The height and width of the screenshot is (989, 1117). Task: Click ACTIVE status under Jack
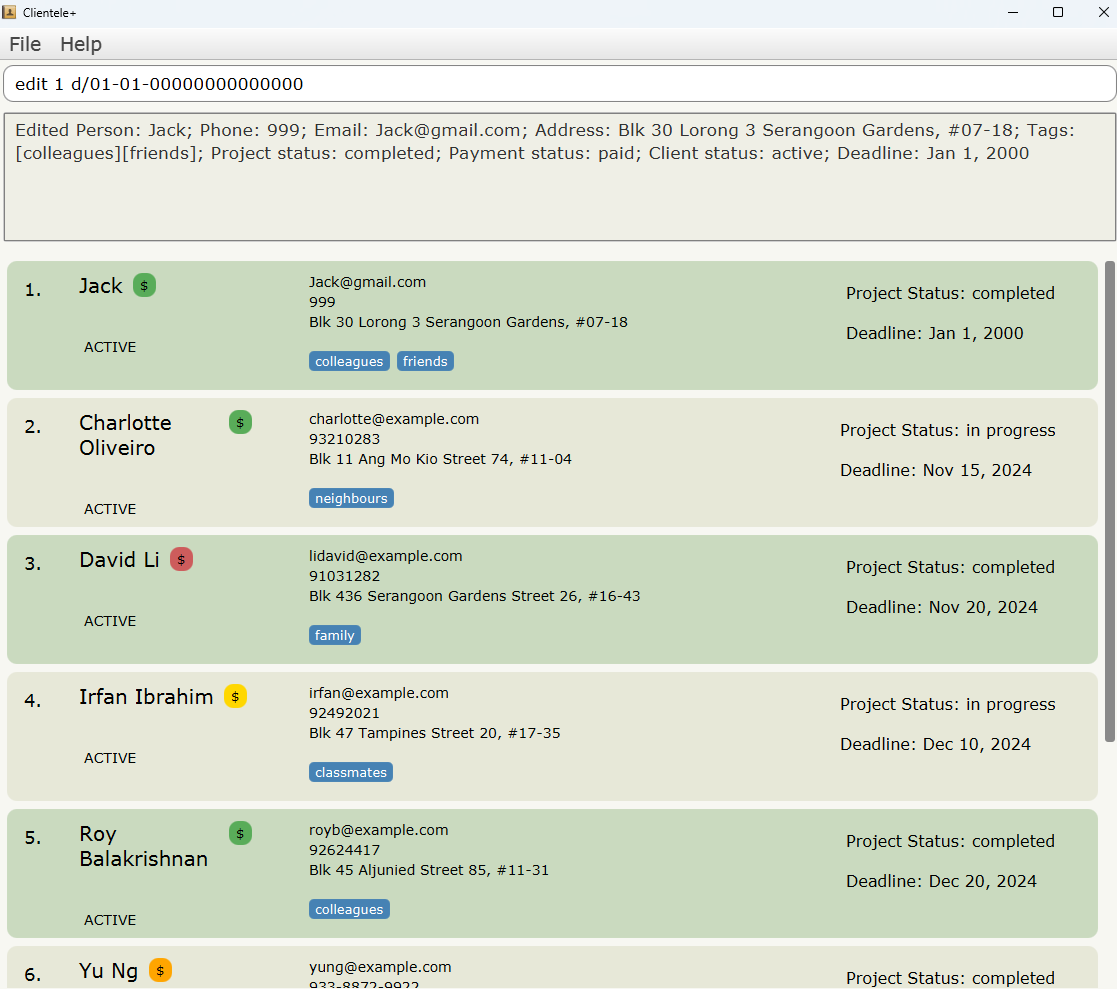[x=110, y=347]
